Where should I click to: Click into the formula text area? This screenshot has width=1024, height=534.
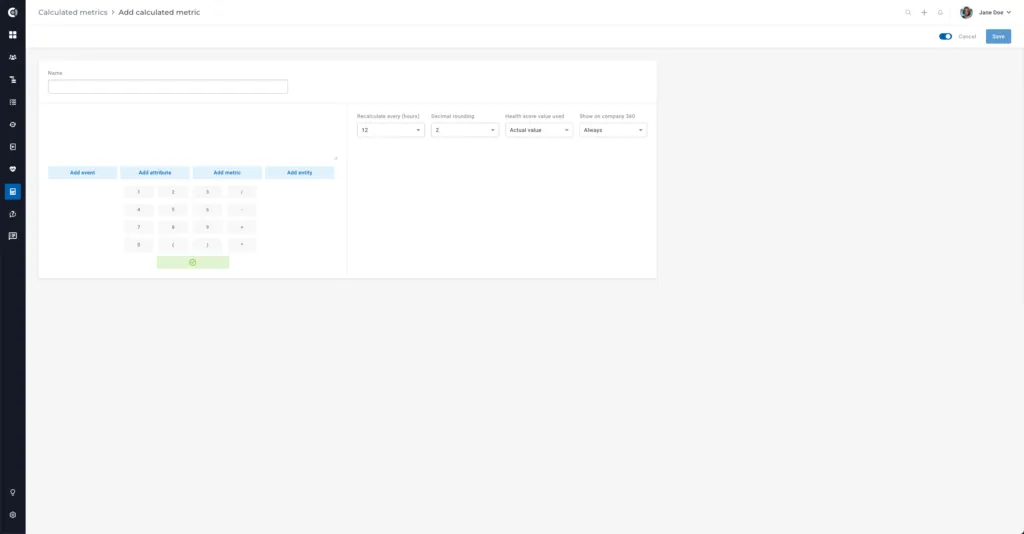(x=193, y=135)
